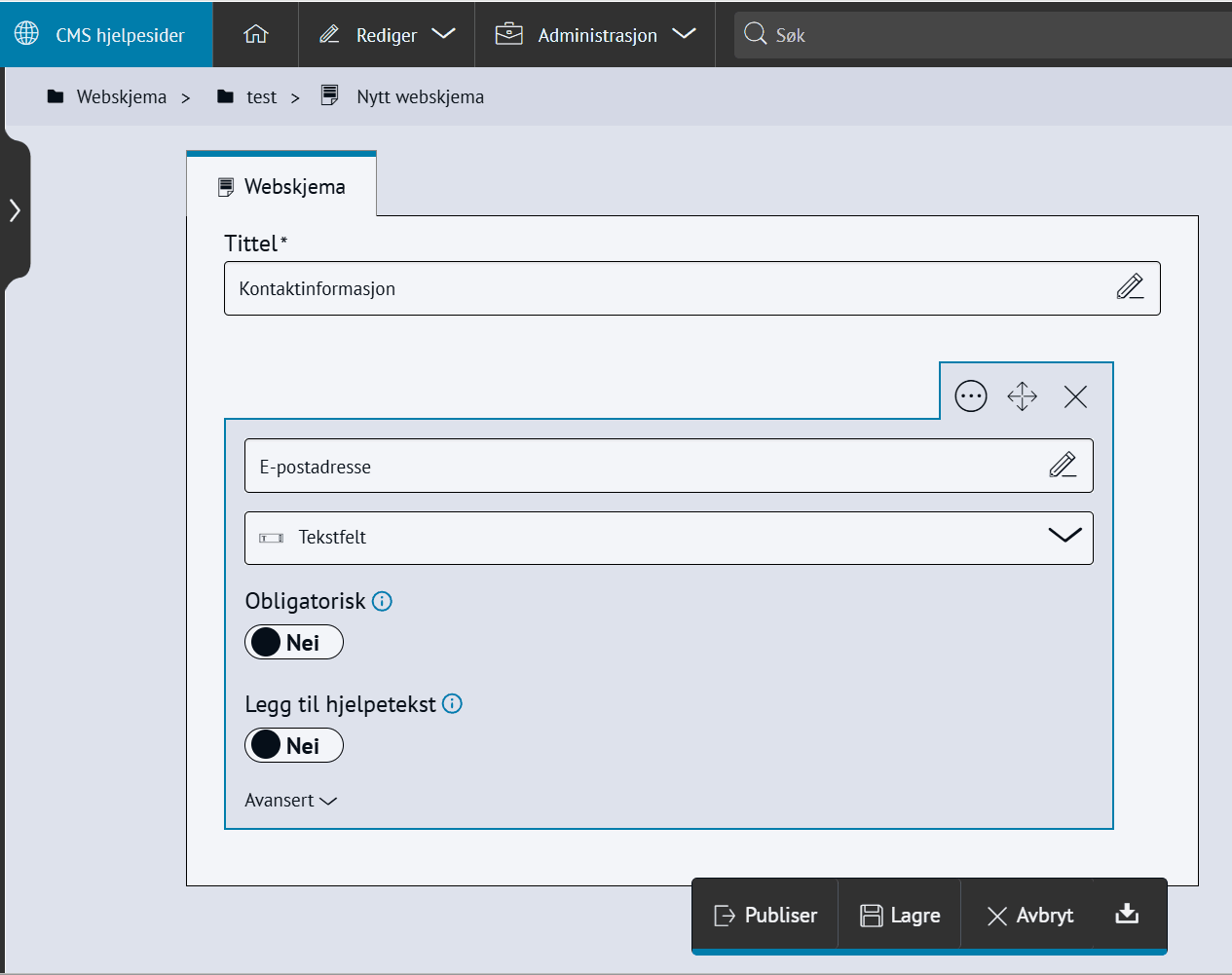This screenshot has height=975, width=1232.
Task: Remove the field block with X icon
Action: click(1075, 396)
